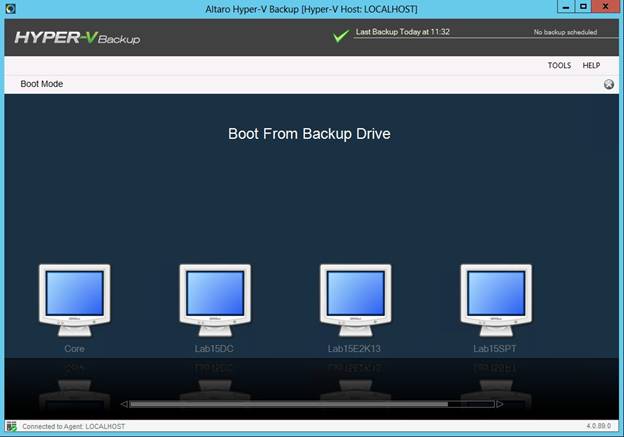Viewport: 624px width, 437px height.
Task: Click the Altaro app icon in title bar
Action: coord(10,8)
